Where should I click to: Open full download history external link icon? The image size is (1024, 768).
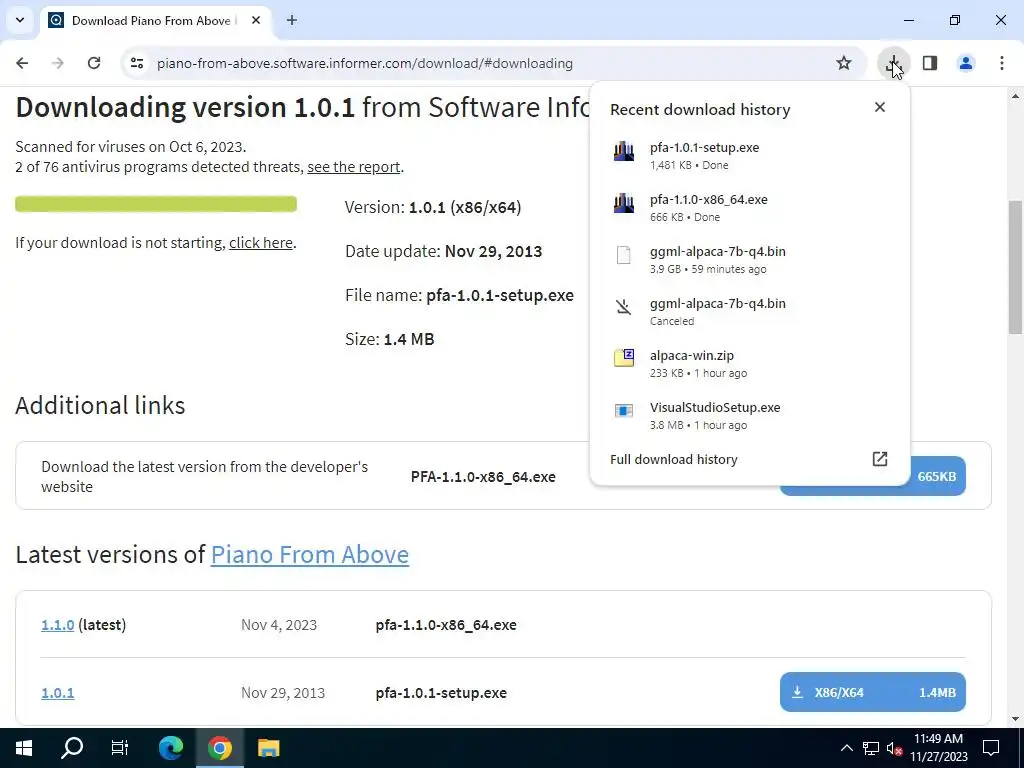pyautogui.click(x=880, y=459)
